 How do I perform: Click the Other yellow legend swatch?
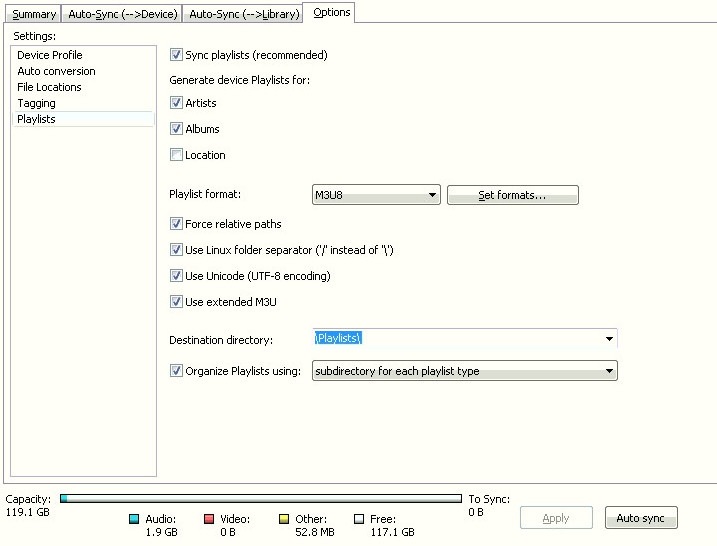[x=284, y=519]
